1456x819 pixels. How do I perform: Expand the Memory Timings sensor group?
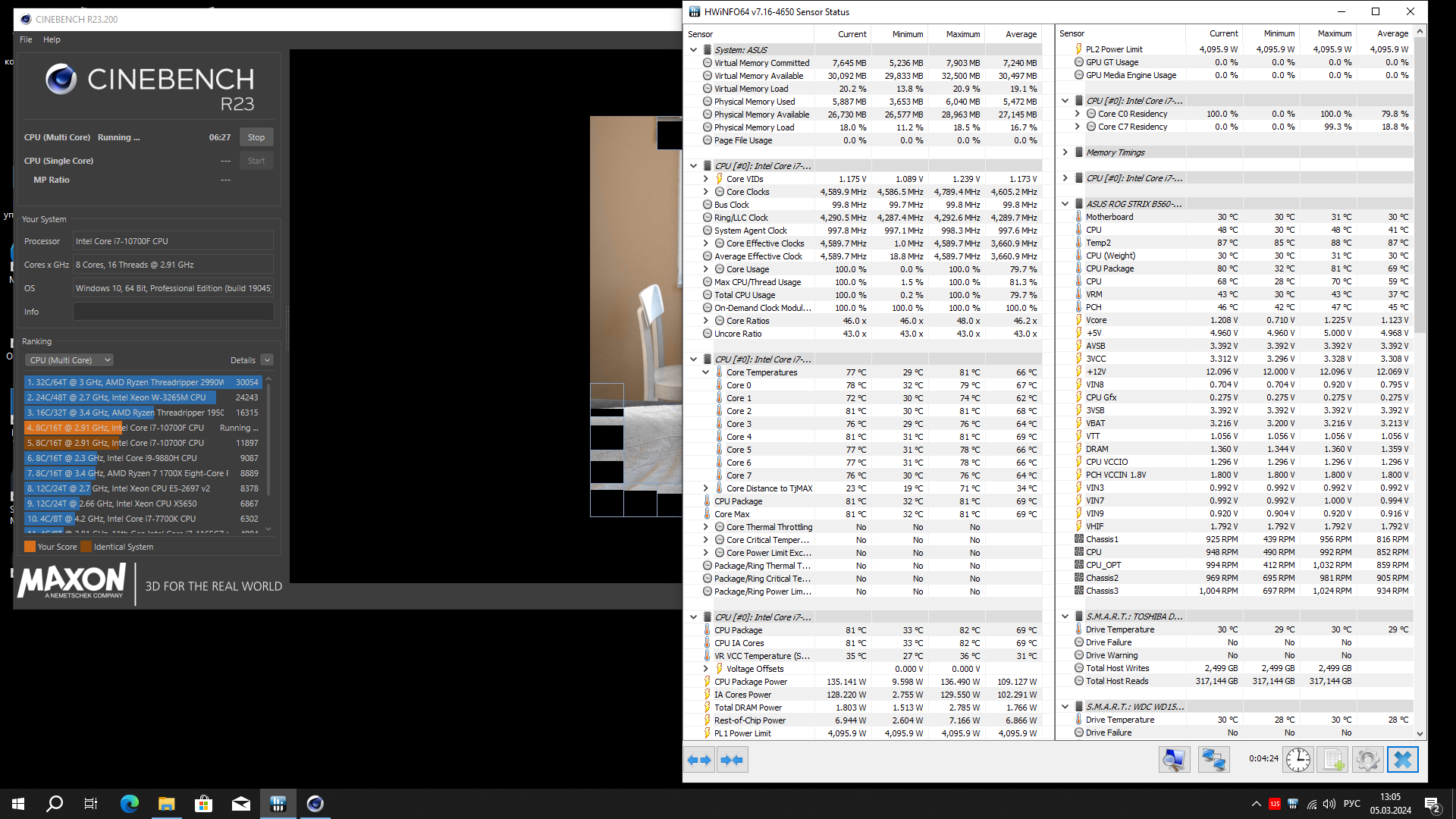click(1065, 152)
